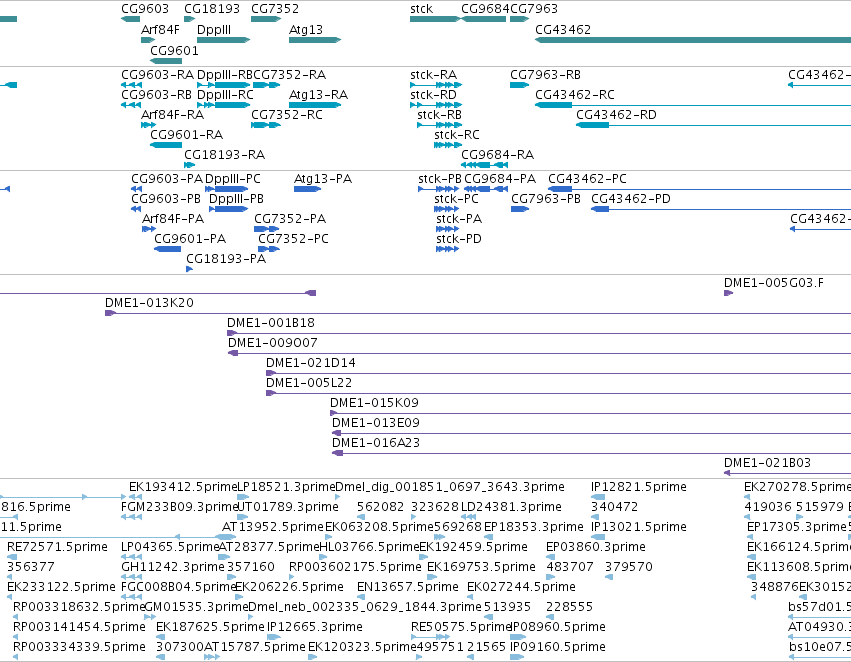Click the CG43462-RC transcript label

(575, 94)
